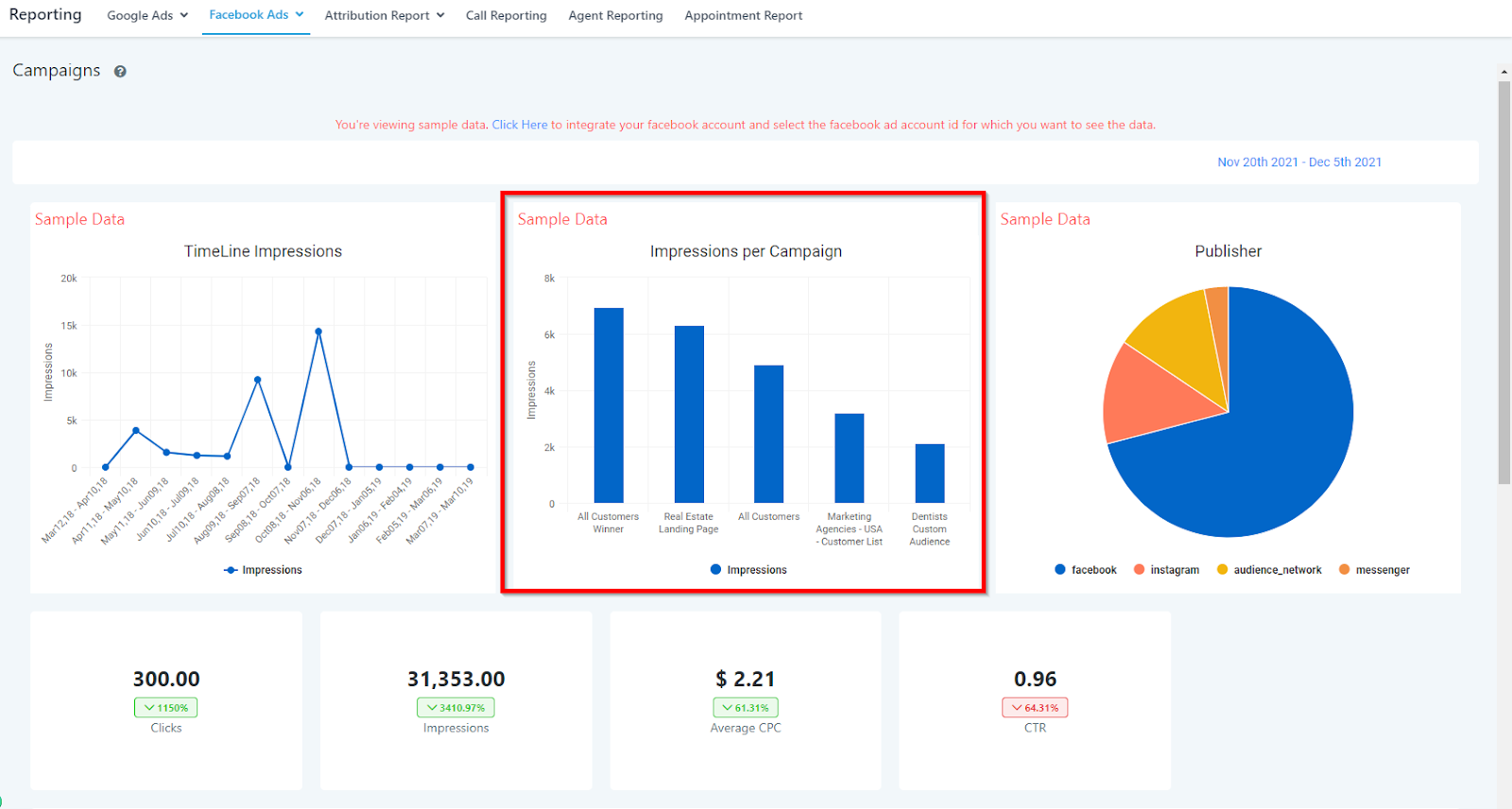Toggle the audience_network legend entry
This screenshot has width=1512, height=809.
pyautogui.click(x=1269, y=570)
